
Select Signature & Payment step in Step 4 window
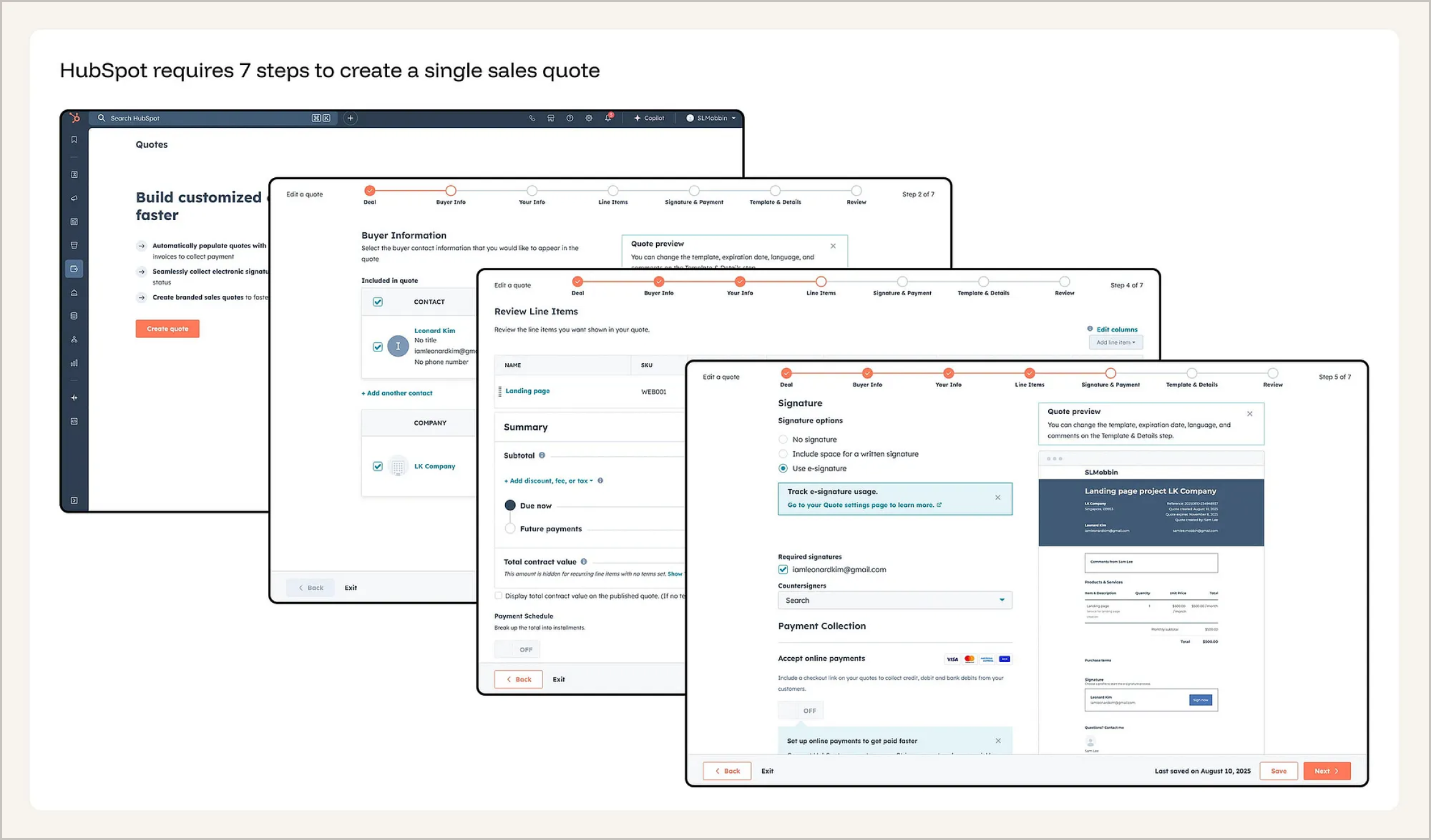tap(902, 282)
